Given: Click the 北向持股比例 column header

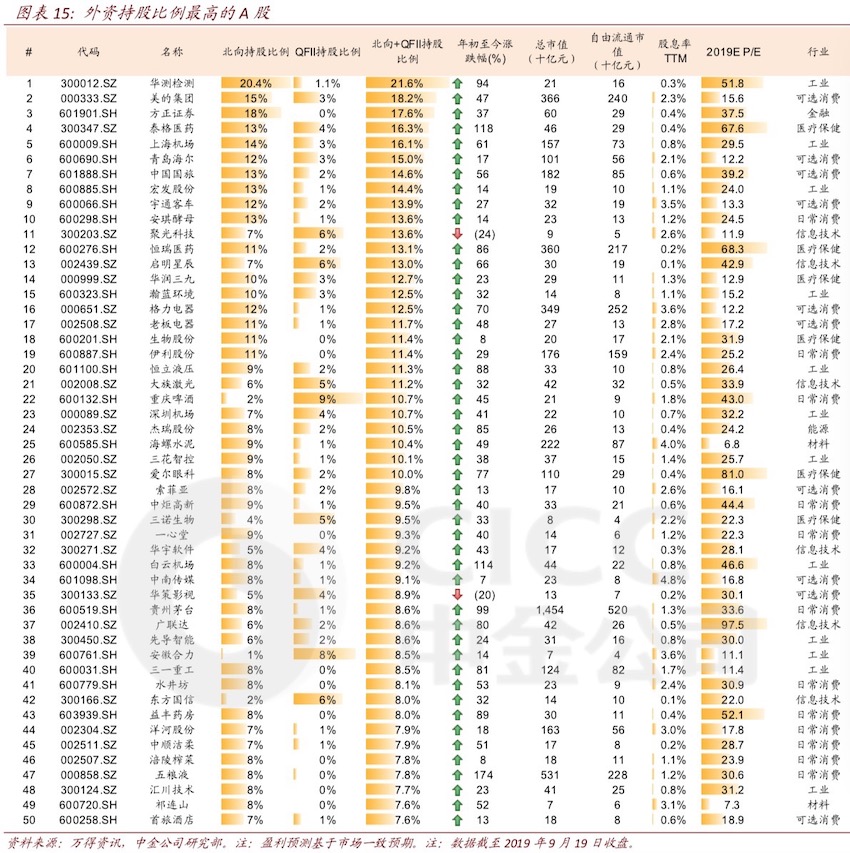Looking at the screenshot, I should pos(255,52).
